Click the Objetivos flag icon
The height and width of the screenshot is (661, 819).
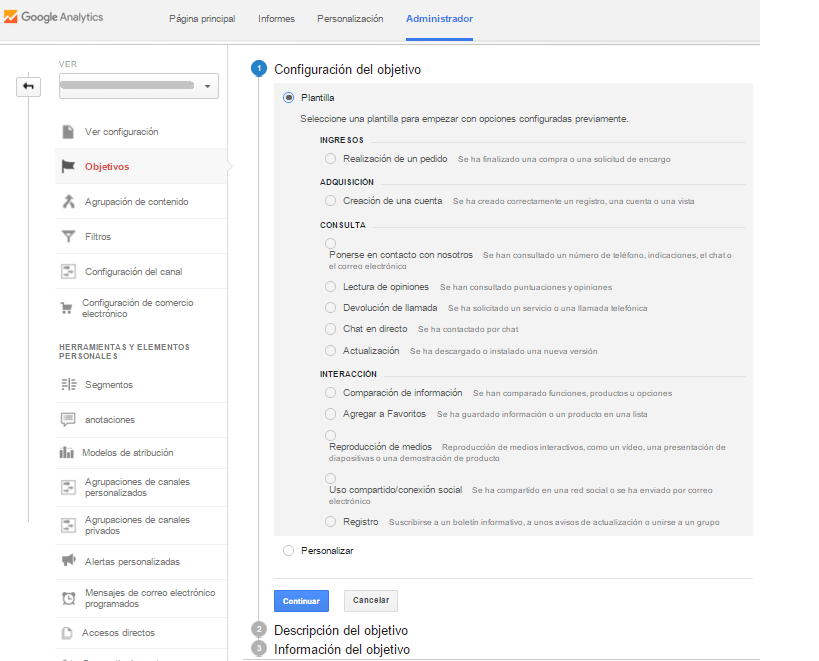coord(68,167)
